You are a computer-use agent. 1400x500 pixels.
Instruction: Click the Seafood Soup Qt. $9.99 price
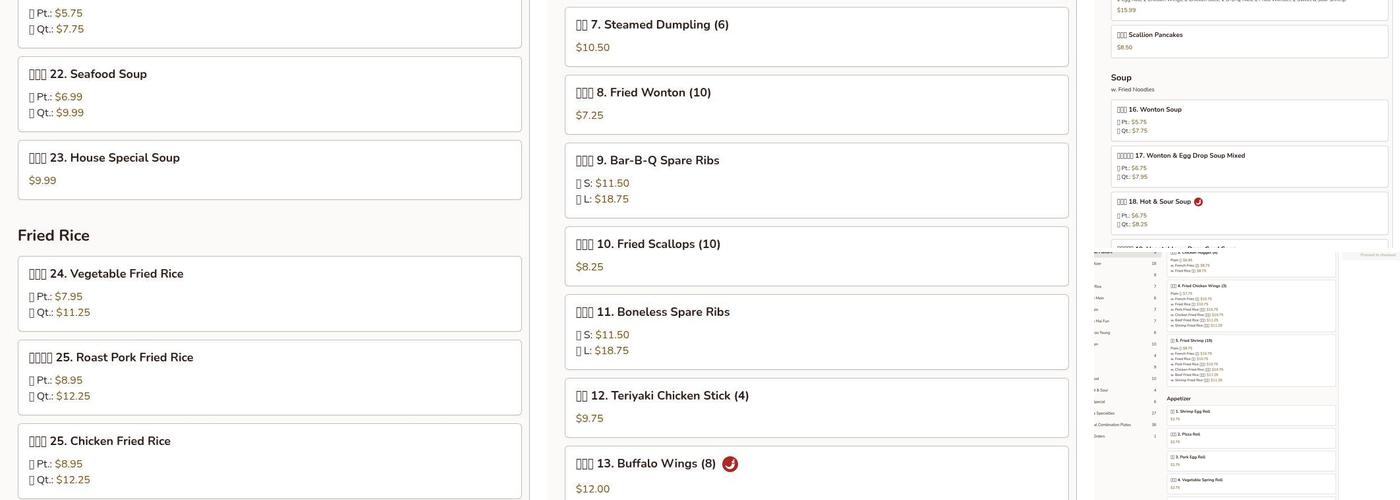[70, 113]
